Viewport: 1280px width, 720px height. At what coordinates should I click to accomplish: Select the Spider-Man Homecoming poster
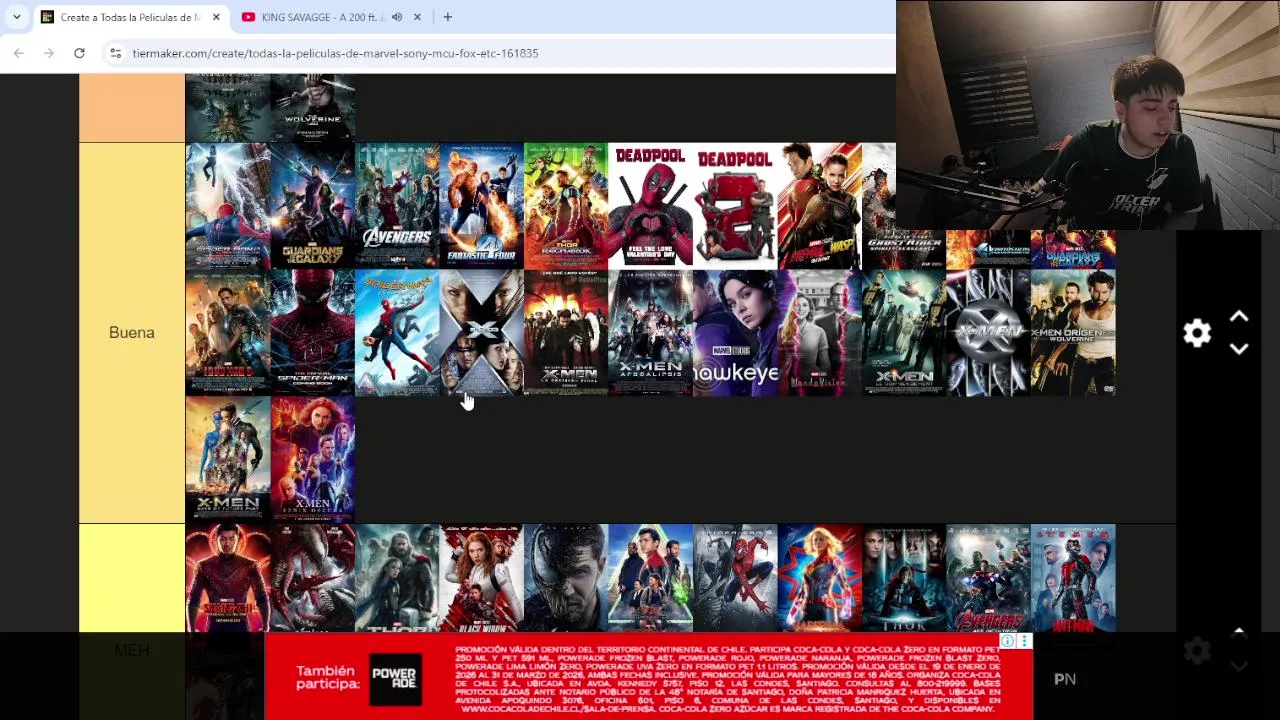(397, 333)
